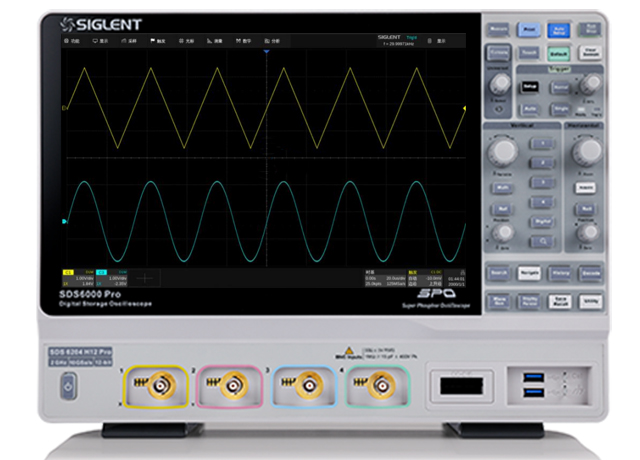Open the yellow C1 channel descriptor box
This screenshot has width=640, height=460.
pyautogui.click(x=78, y=278)
